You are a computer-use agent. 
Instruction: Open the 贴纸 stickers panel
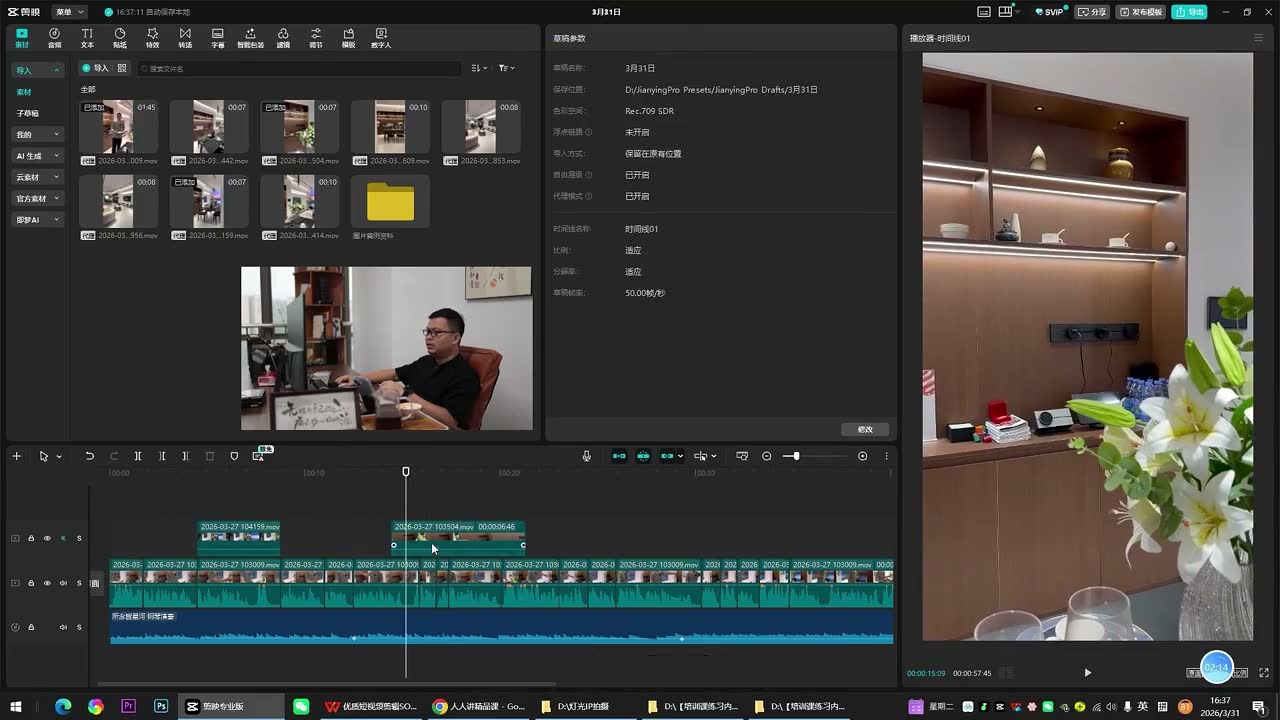click(120, 38)
